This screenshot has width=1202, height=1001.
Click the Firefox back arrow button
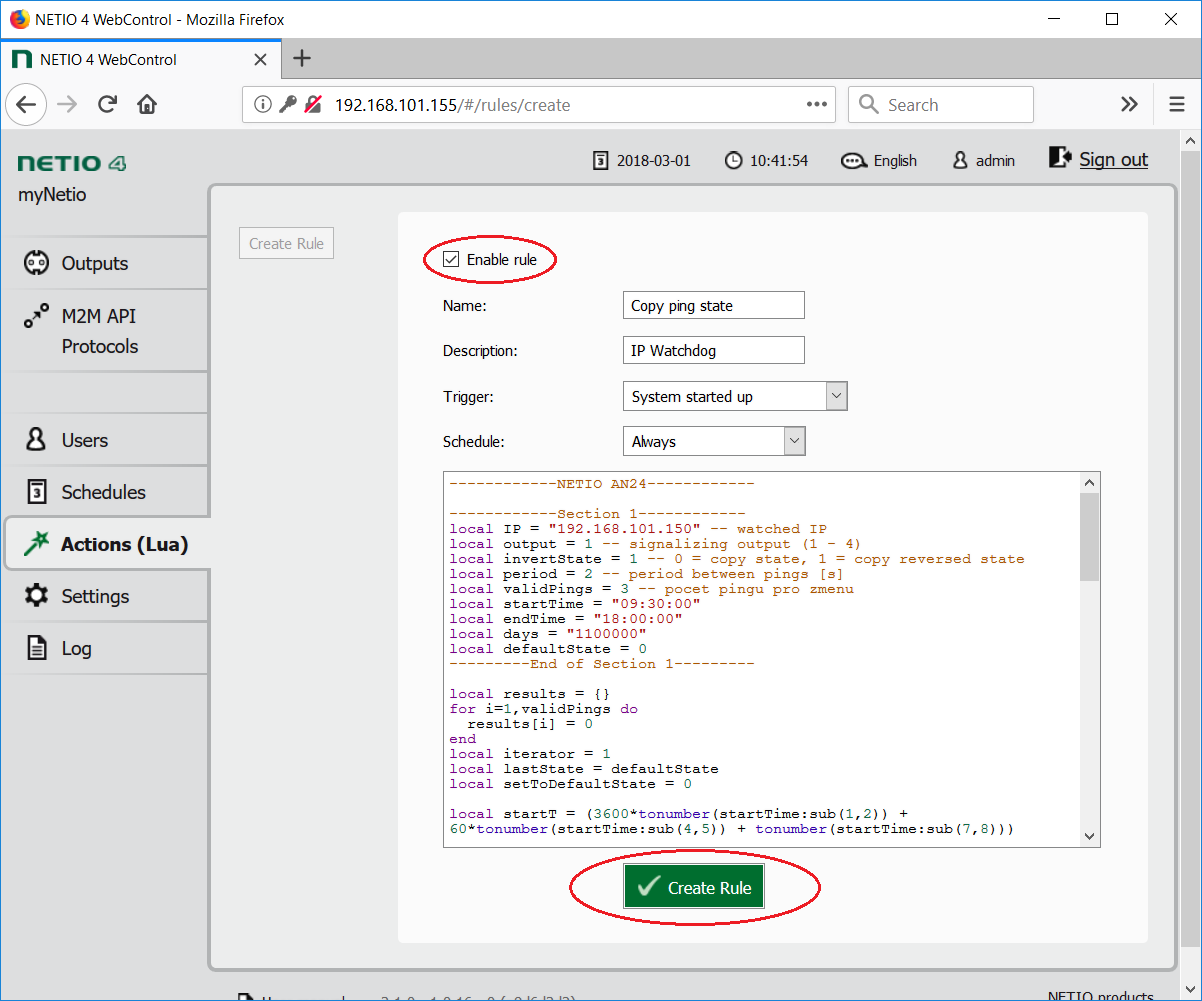click(x=26, y=105)
